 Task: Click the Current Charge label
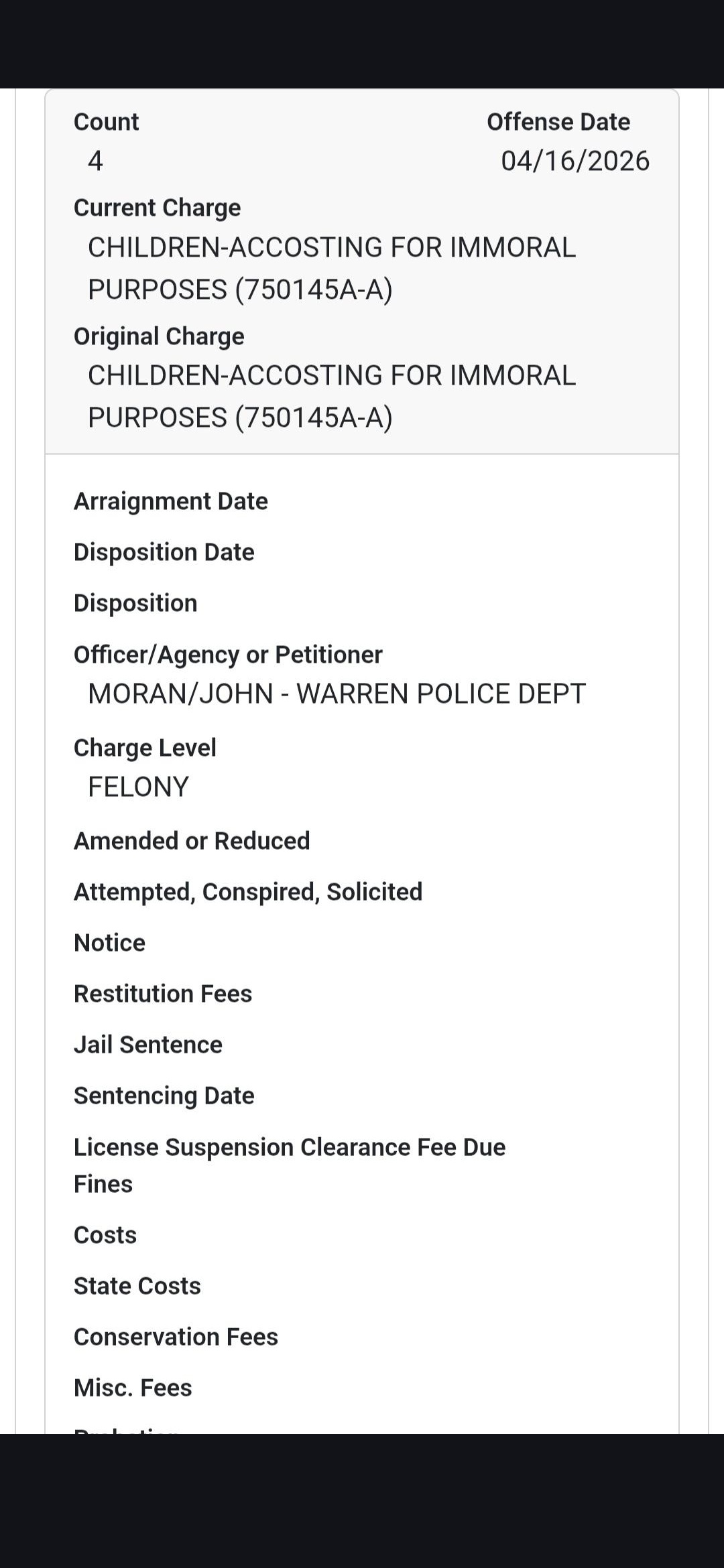pos(157,208)
